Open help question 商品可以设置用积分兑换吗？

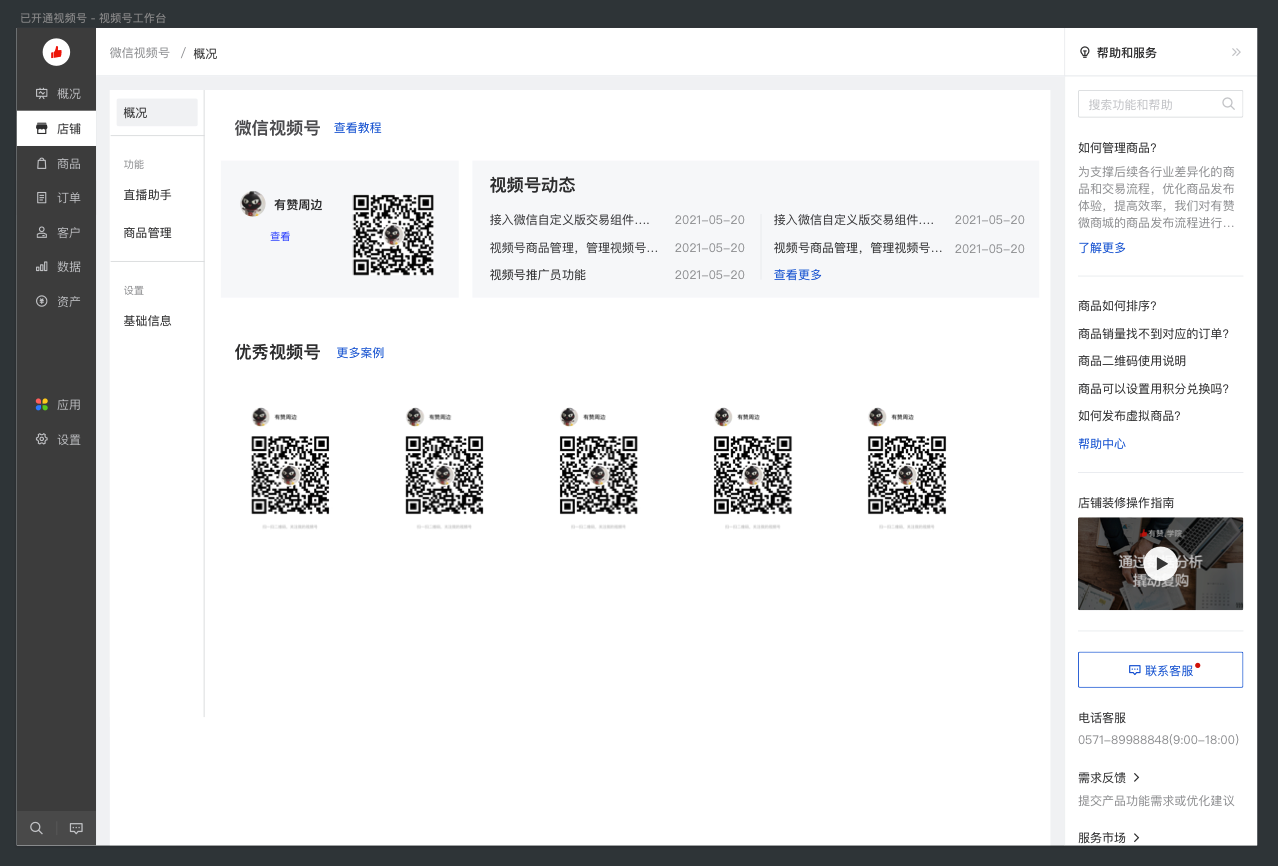tap(1153, 389)
